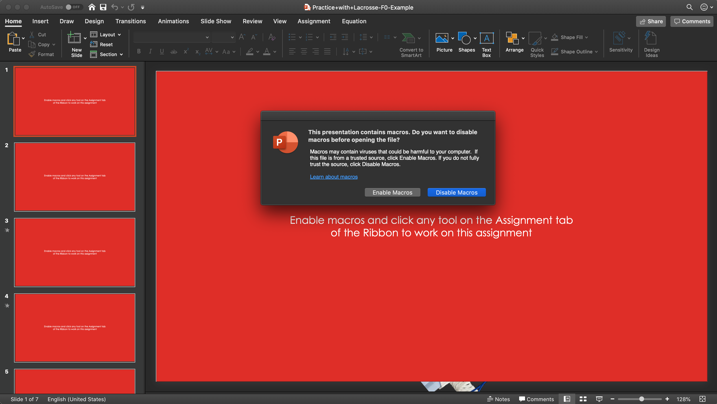Open the Paste options dropdown arrow
Viewport: 717px width, 404px height.
point(23,38)
